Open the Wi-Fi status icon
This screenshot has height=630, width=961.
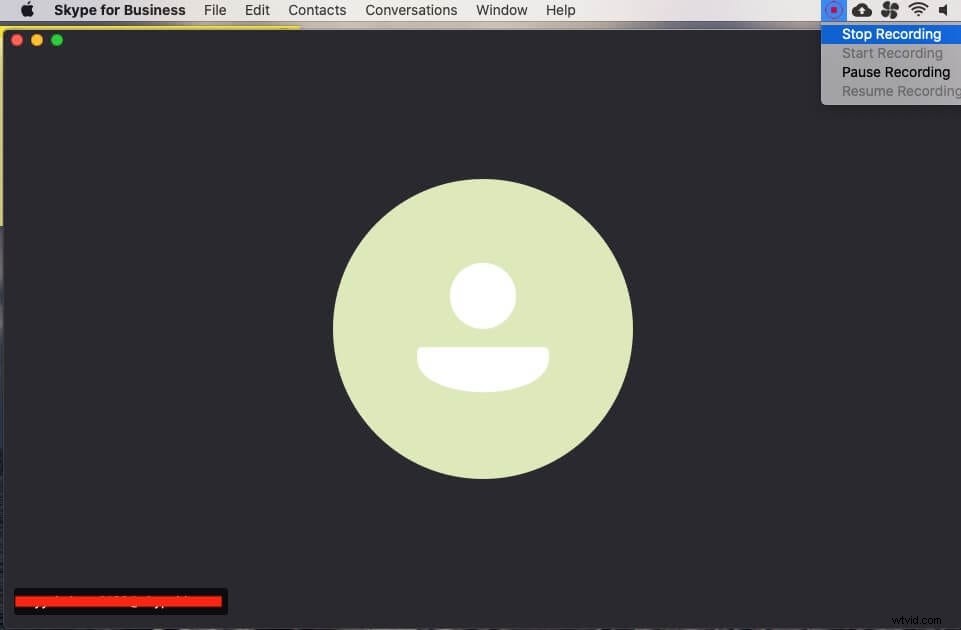pos(918,10)
